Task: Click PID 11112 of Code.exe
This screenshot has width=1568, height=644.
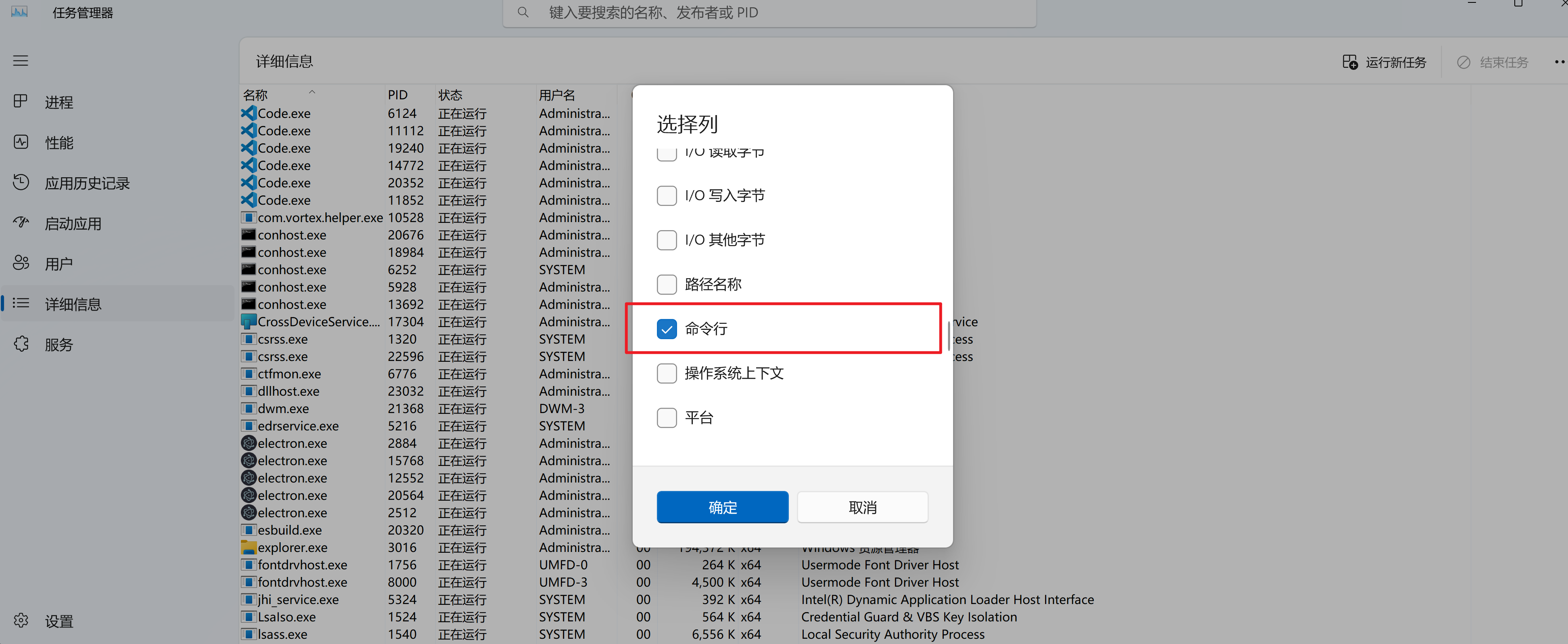Action: point(406,130)
